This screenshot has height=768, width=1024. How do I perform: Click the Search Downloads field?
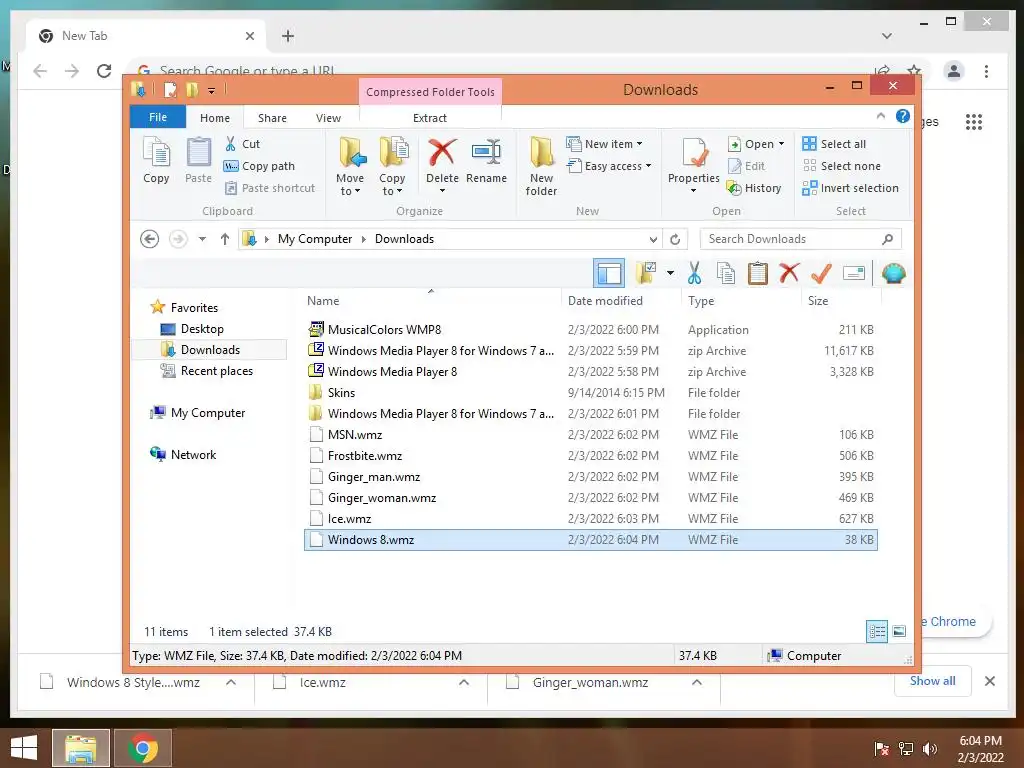[801, 239]
